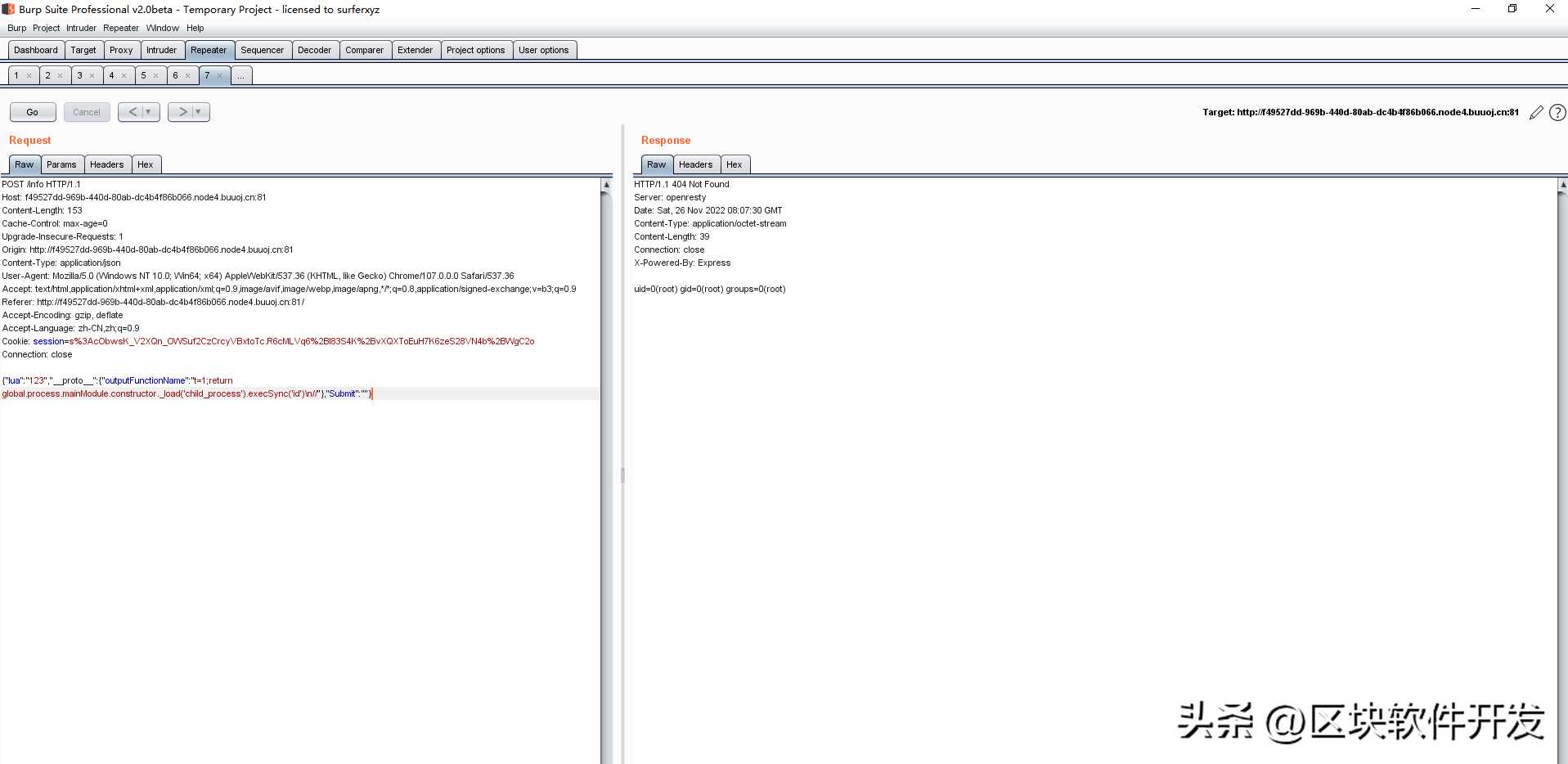This screenshot has height=764, width=1568.
Task: Open the Comparer tab
Action: coord(364,50)
